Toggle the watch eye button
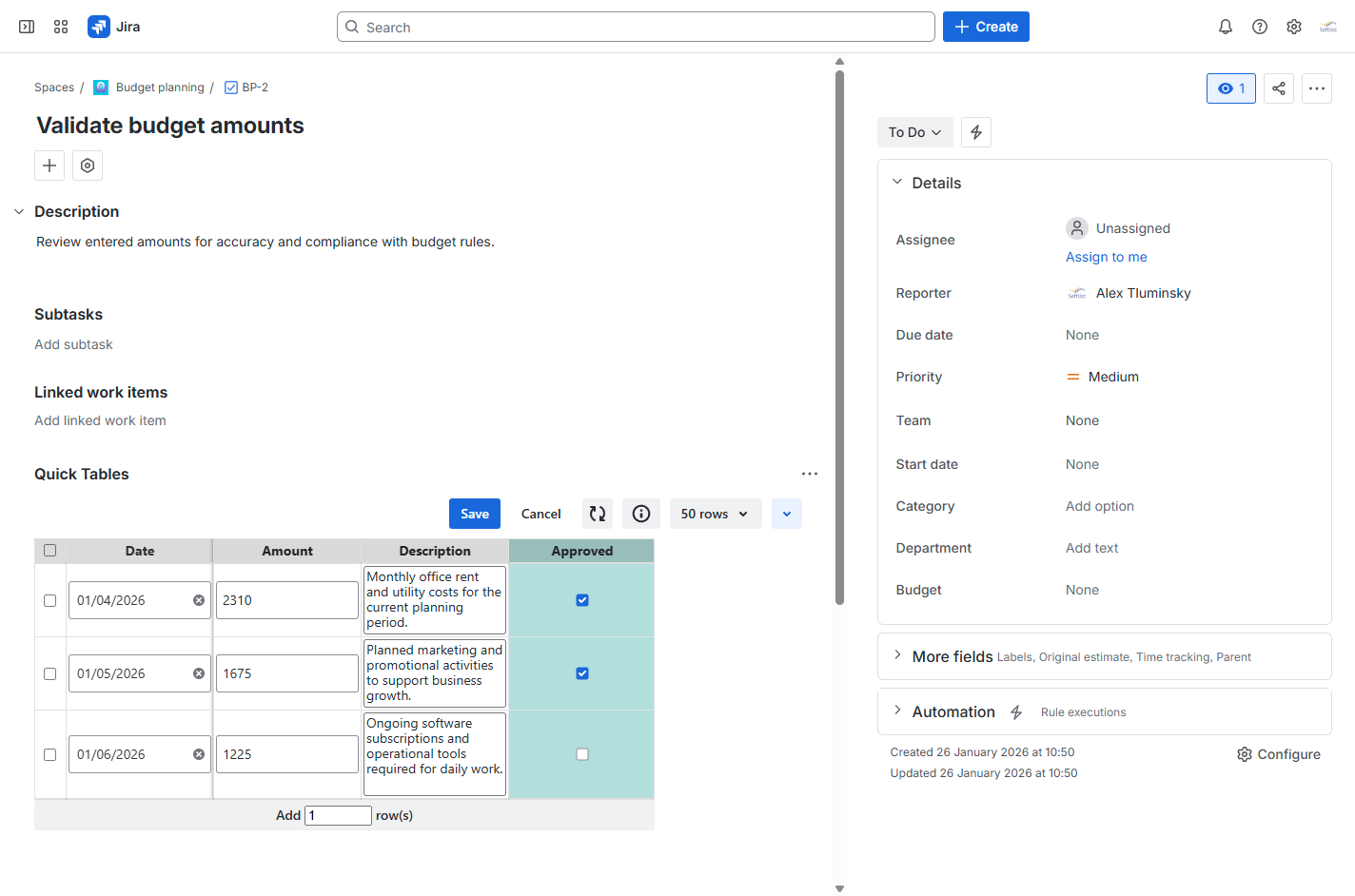 [x=1231, y=88]
